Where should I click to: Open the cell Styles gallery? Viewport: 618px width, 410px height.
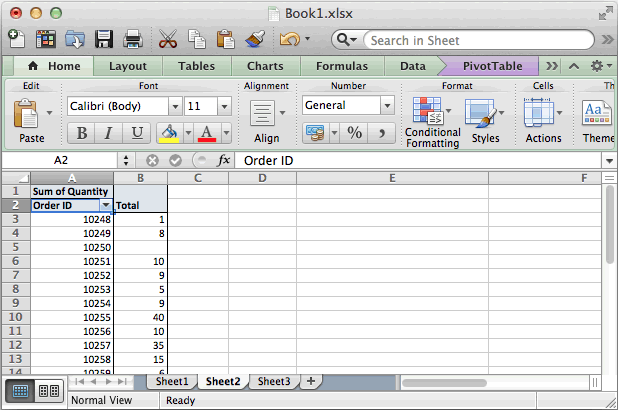click(485, 120)
